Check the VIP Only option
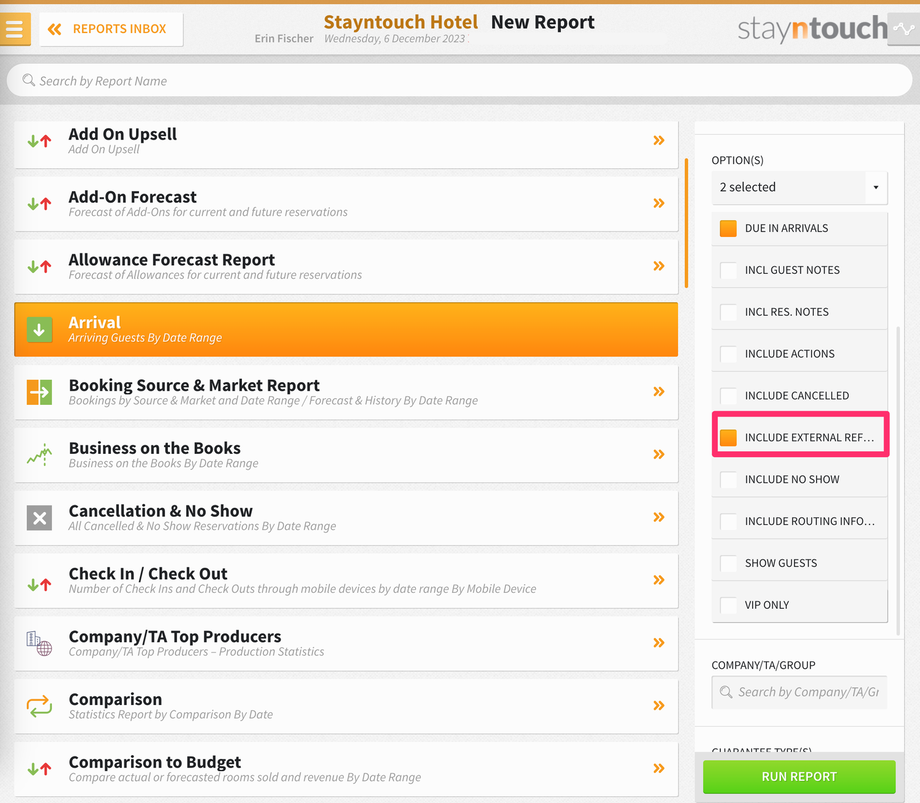This screenshot has width=920, height=803. coord(728,605)
